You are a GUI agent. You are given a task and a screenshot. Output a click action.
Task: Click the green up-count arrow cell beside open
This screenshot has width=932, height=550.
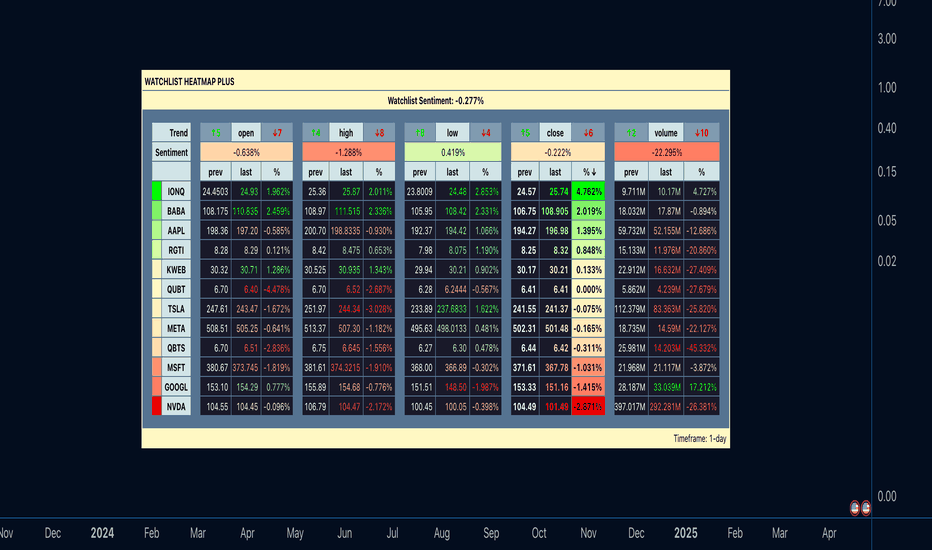[x=215, y=133]
